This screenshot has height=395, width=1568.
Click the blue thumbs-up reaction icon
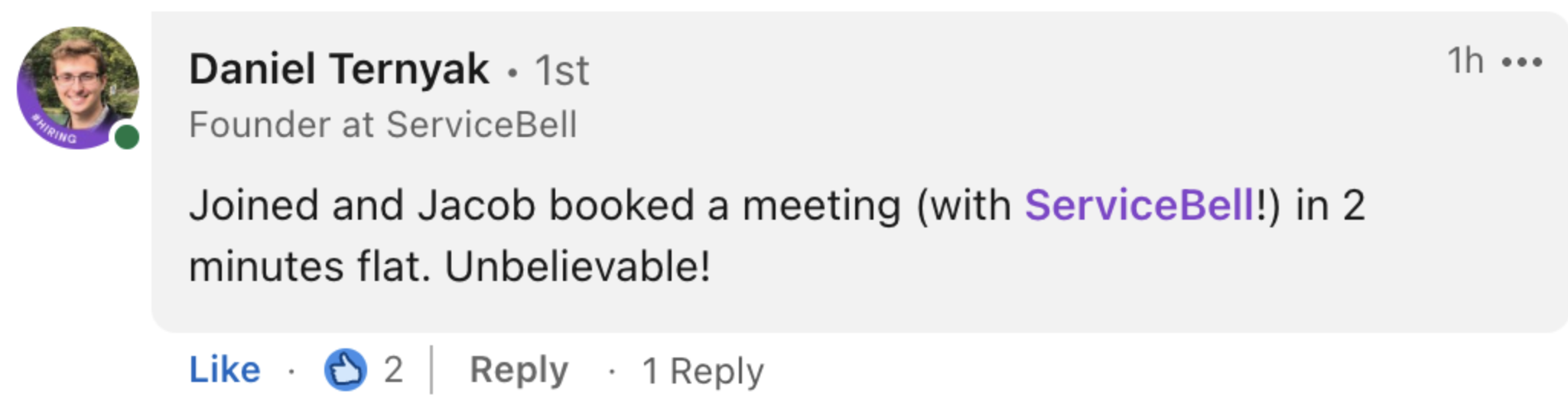click(x=346, y=370)
